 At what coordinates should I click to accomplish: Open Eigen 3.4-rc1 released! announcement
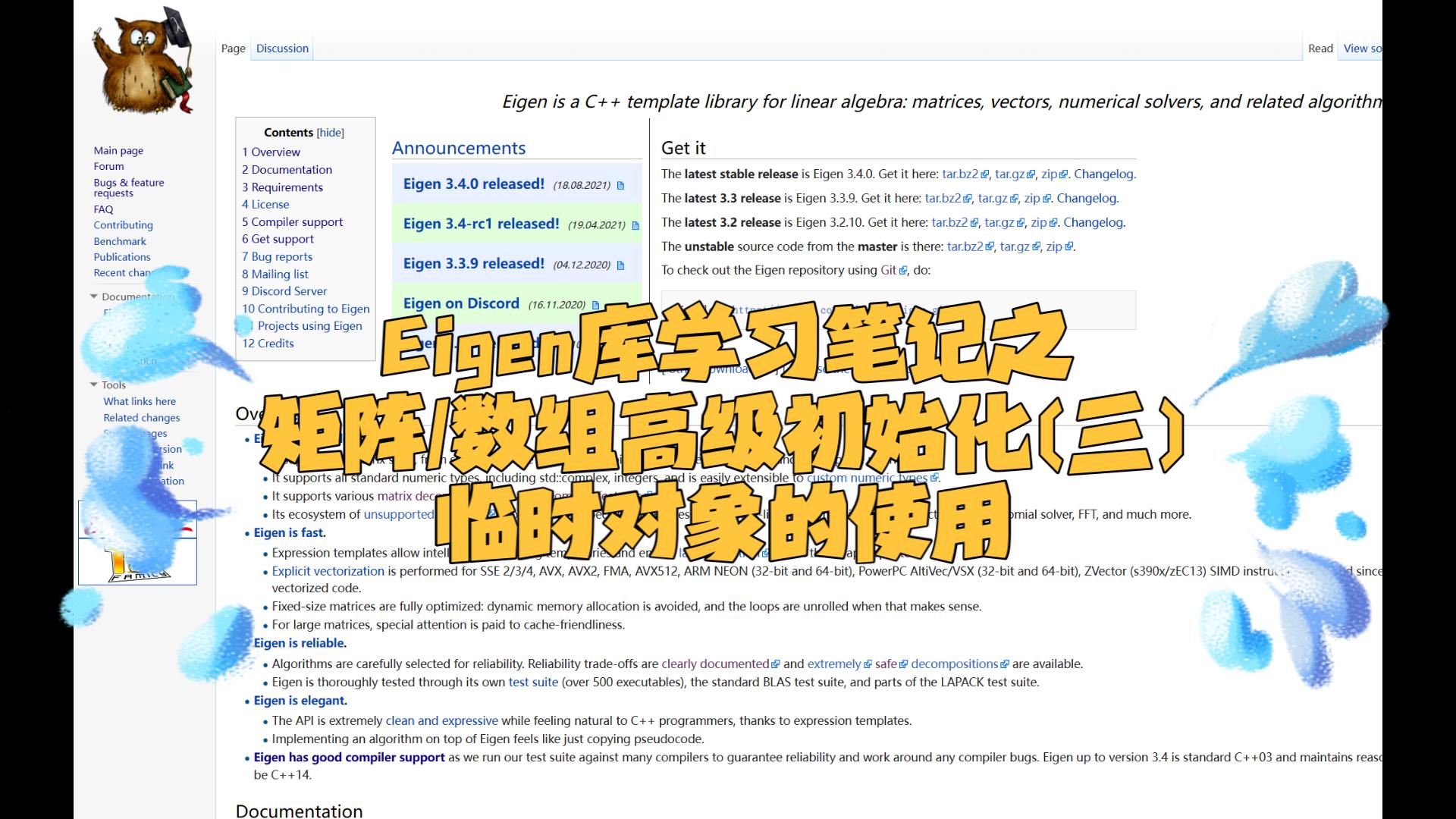pos(482,224)
